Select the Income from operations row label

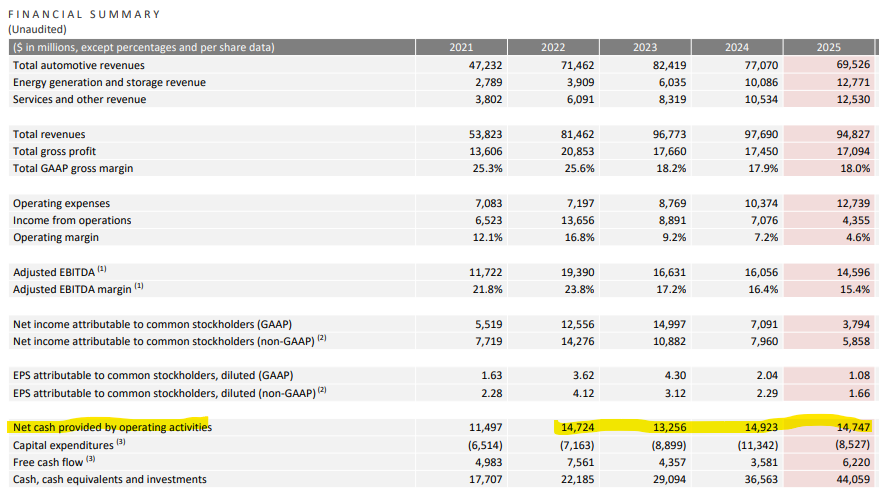coord(72,220)
